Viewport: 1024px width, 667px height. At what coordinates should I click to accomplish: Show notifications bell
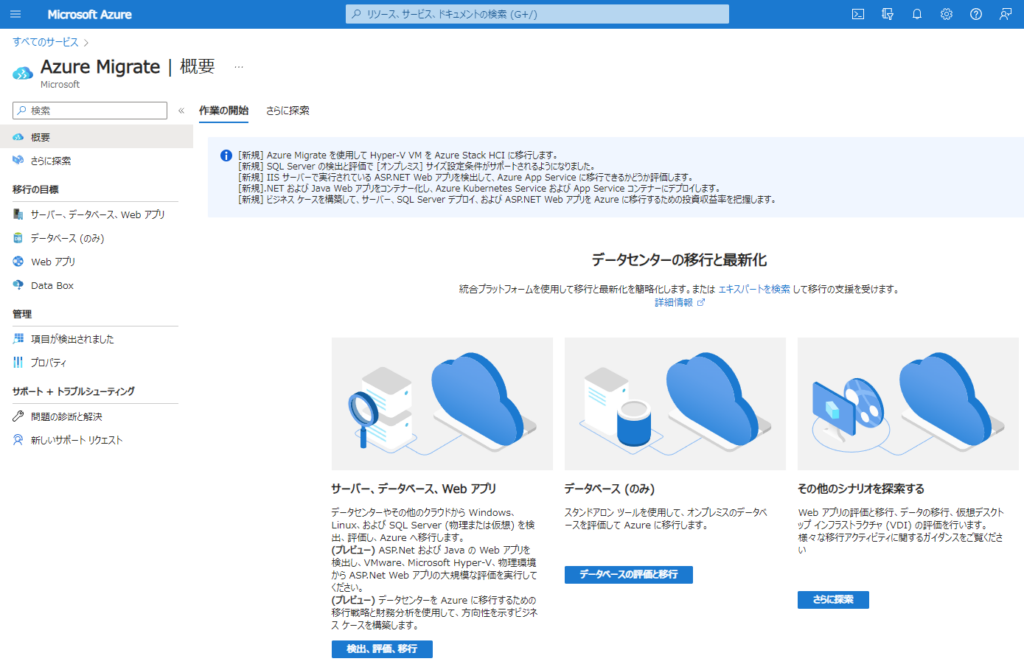pyautogui.click(x=917, y=14)
